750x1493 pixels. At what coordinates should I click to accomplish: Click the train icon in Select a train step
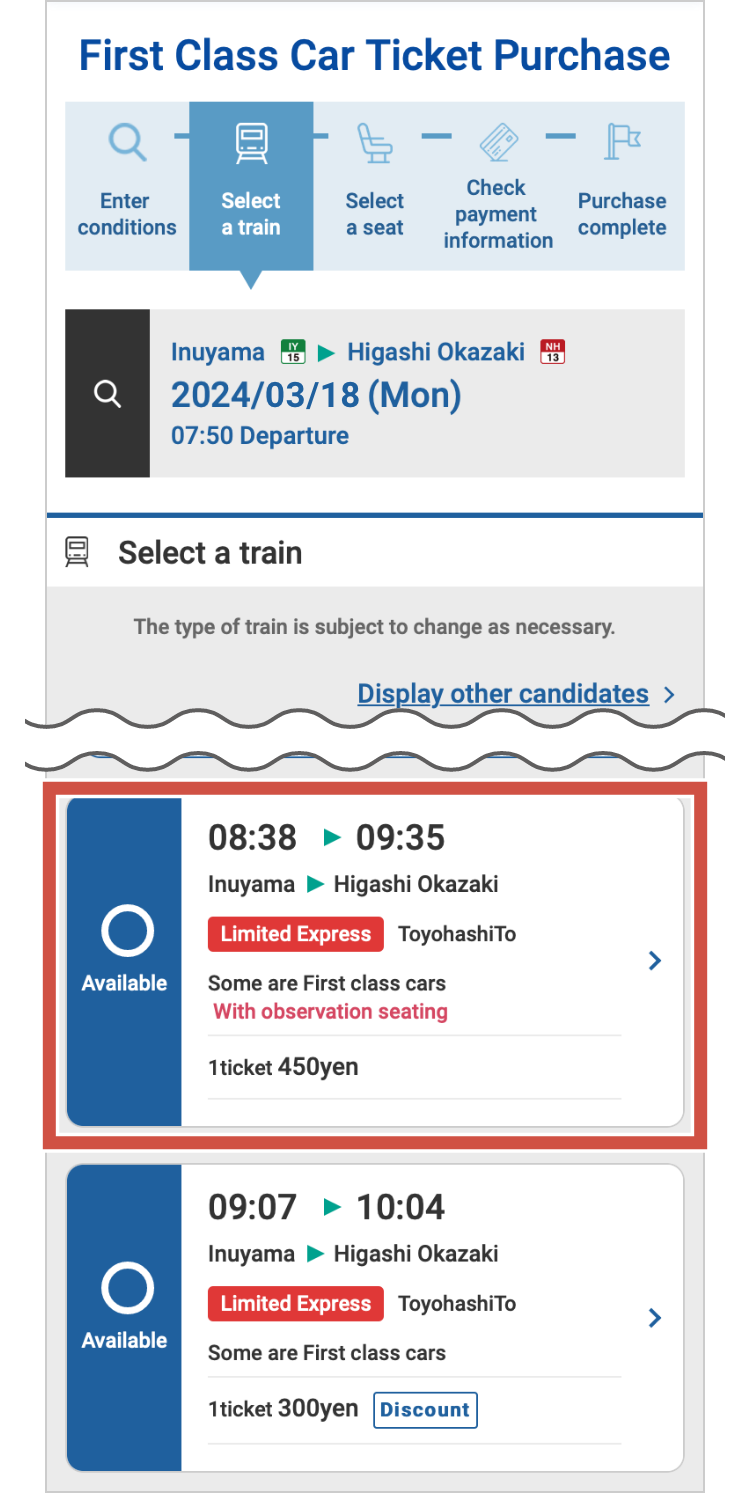(x=251, y=143)
